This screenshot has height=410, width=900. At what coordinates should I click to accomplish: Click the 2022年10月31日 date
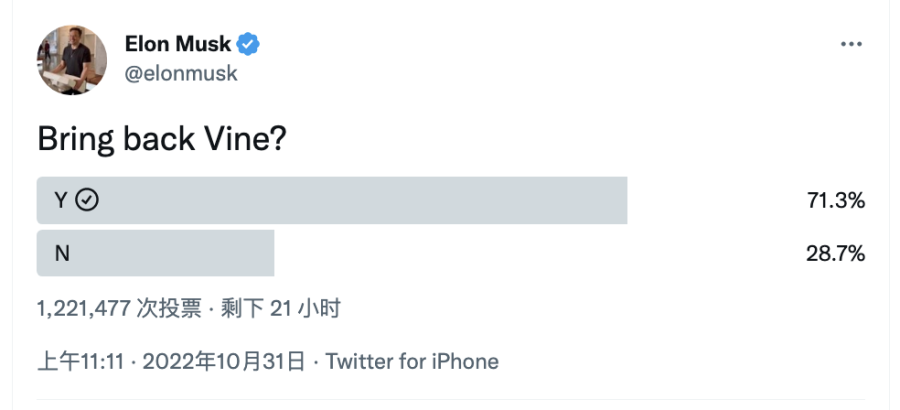tap(223, 361)
